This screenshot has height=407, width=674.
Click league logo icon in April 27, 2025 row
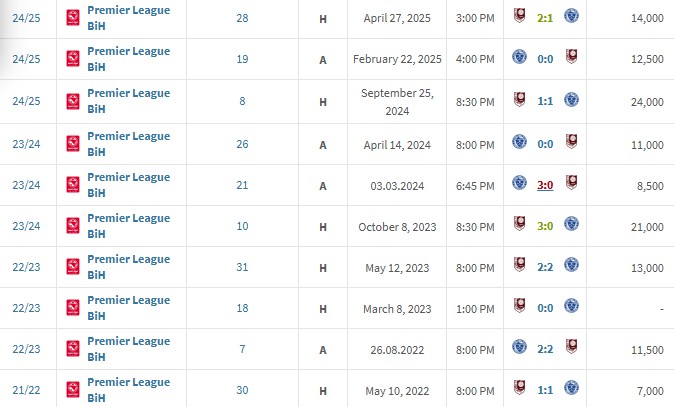click(73, 18)
